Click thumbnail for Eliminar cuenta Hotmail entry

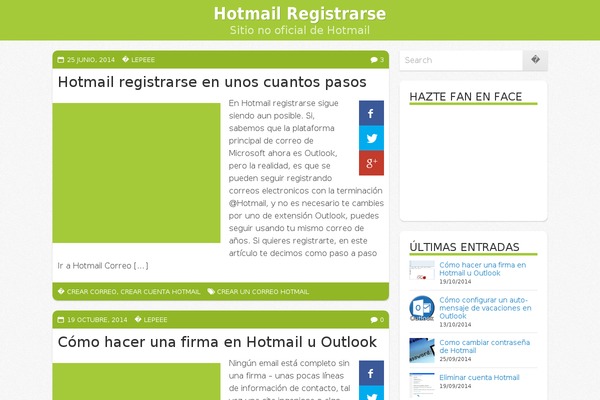click(422, 385)
